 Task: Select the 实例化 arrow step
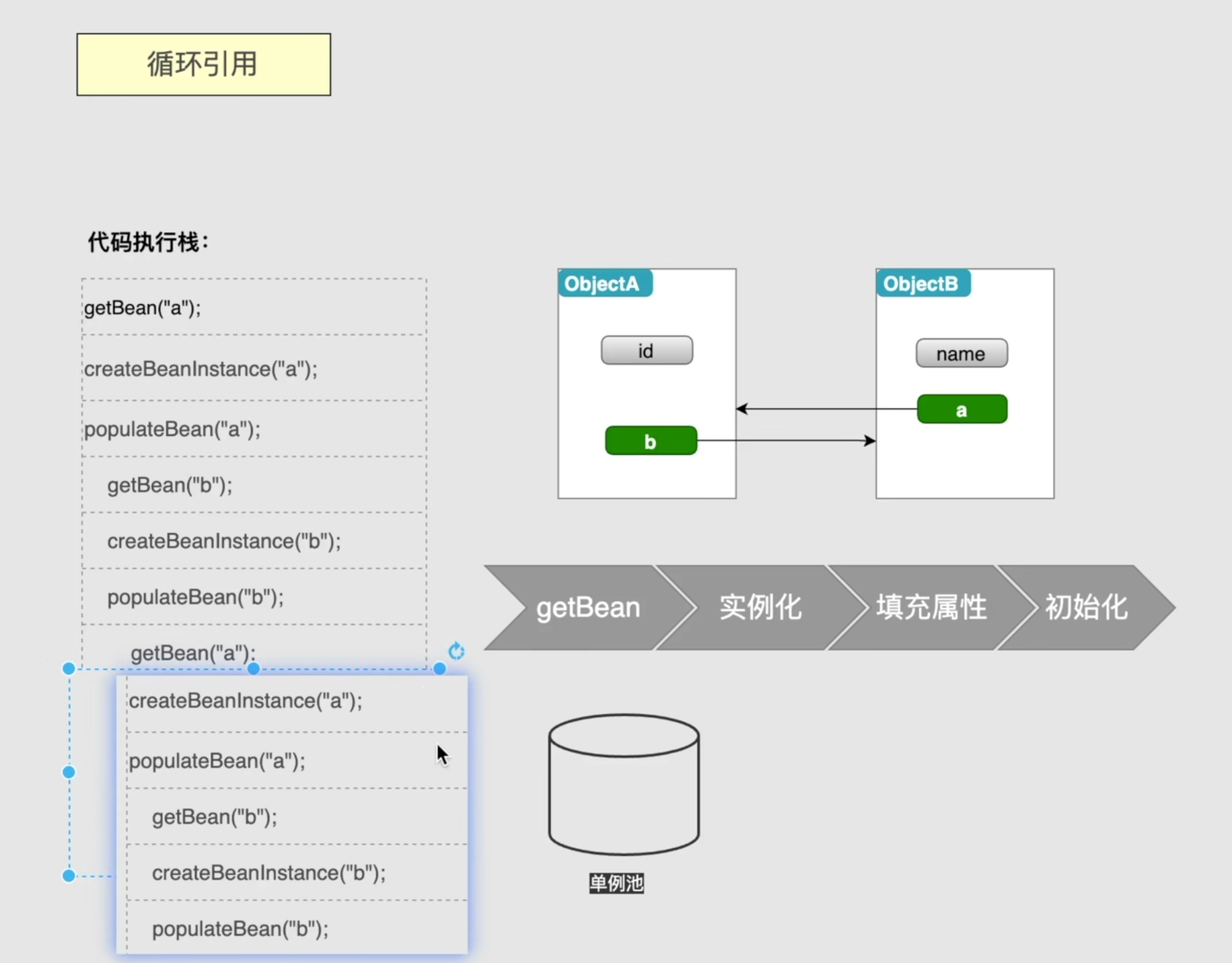pos(761,607)
